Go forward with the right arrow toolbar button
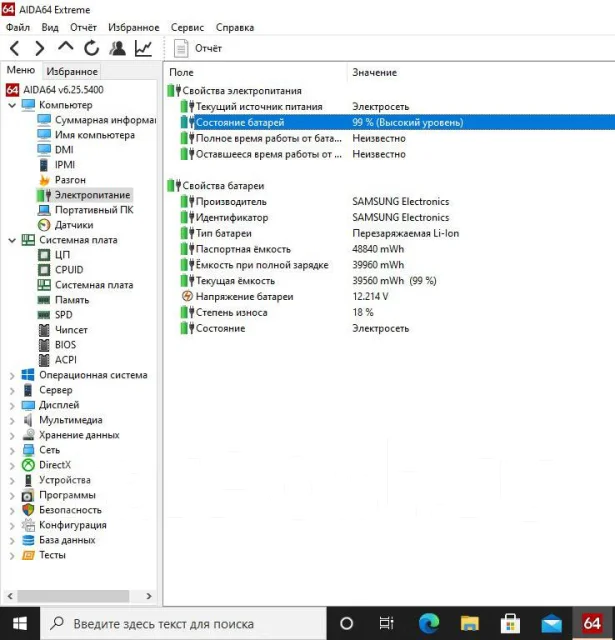The height and width of the screenshot is (640, 615). [40, 48]
